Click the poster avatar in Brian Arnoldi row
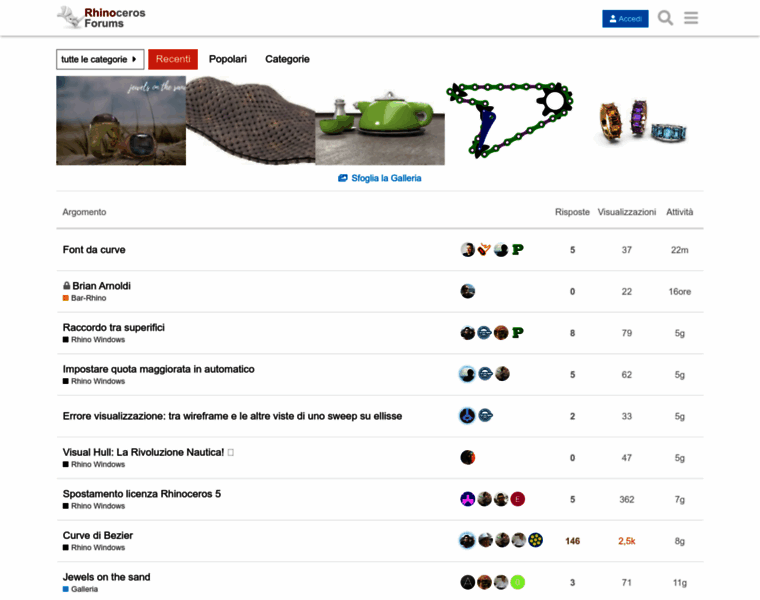 tap(467, 291)
